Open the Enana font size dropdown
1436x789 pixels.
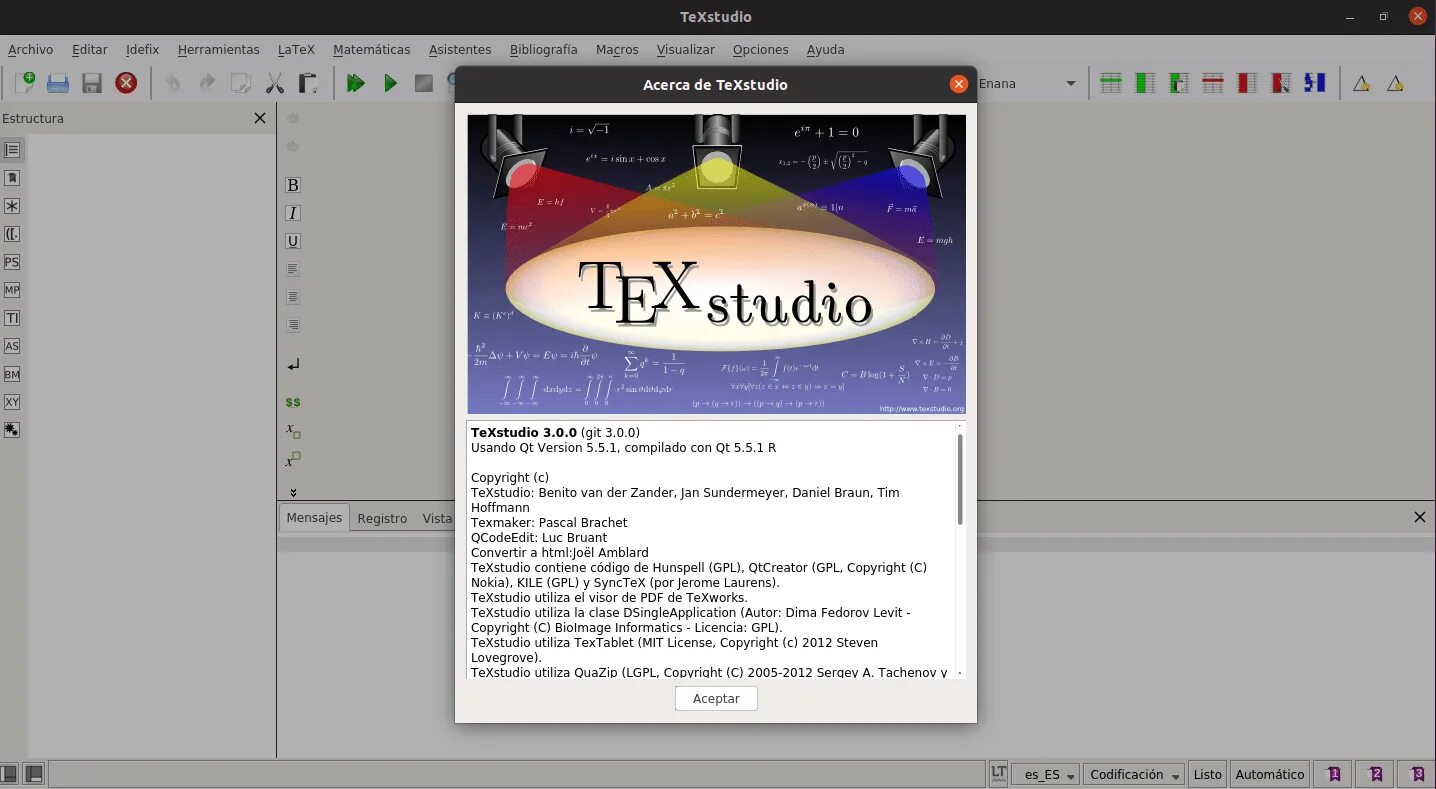[1027, 84]
